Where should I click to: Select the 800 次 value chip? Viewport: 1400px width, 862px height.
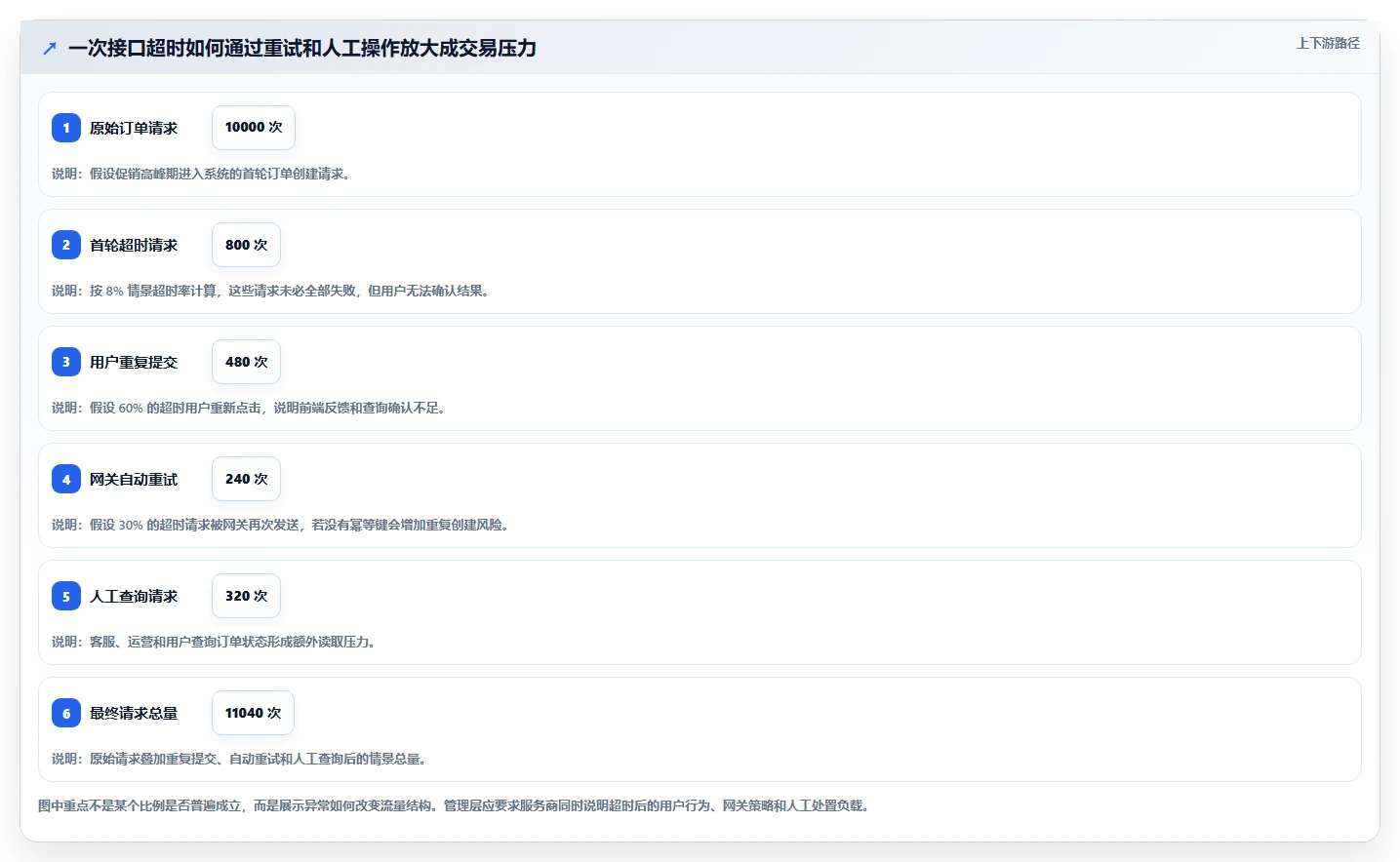tap(246, 245)
